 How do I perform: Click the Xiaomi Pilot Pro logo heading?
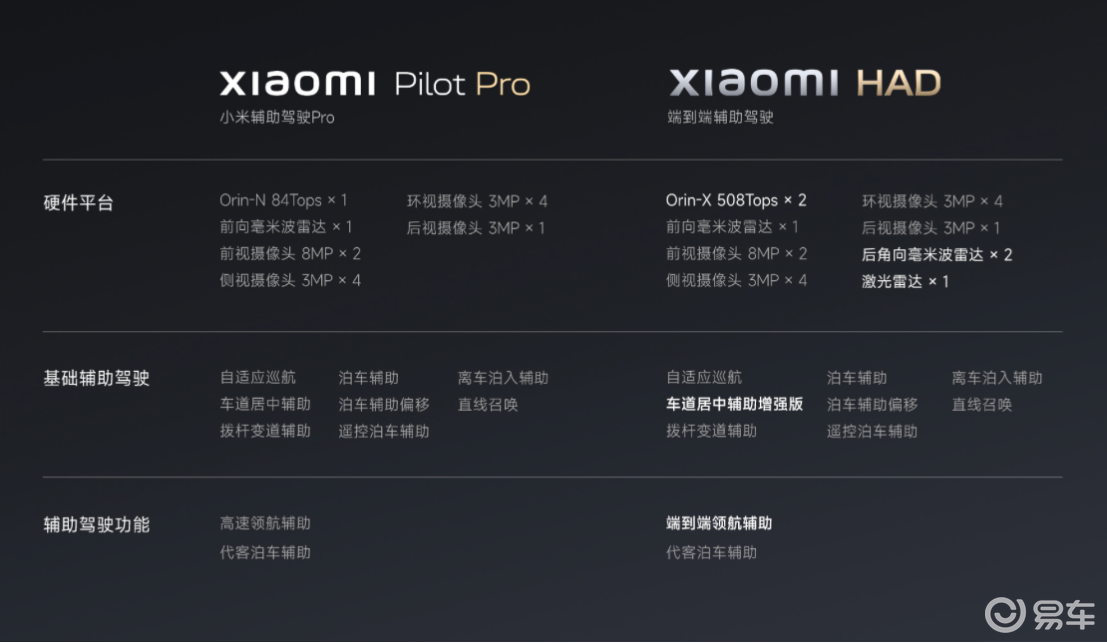click(x=374, y=83)
